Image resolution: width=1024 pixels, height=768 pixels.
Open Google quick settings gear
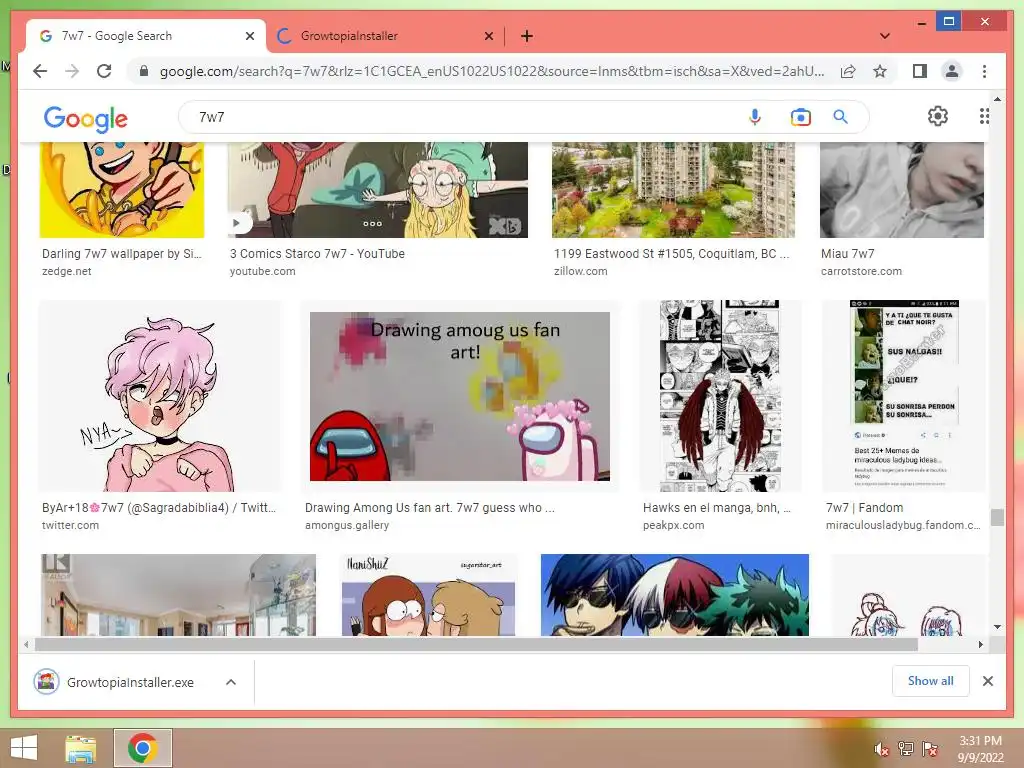[x=938, y=116]
